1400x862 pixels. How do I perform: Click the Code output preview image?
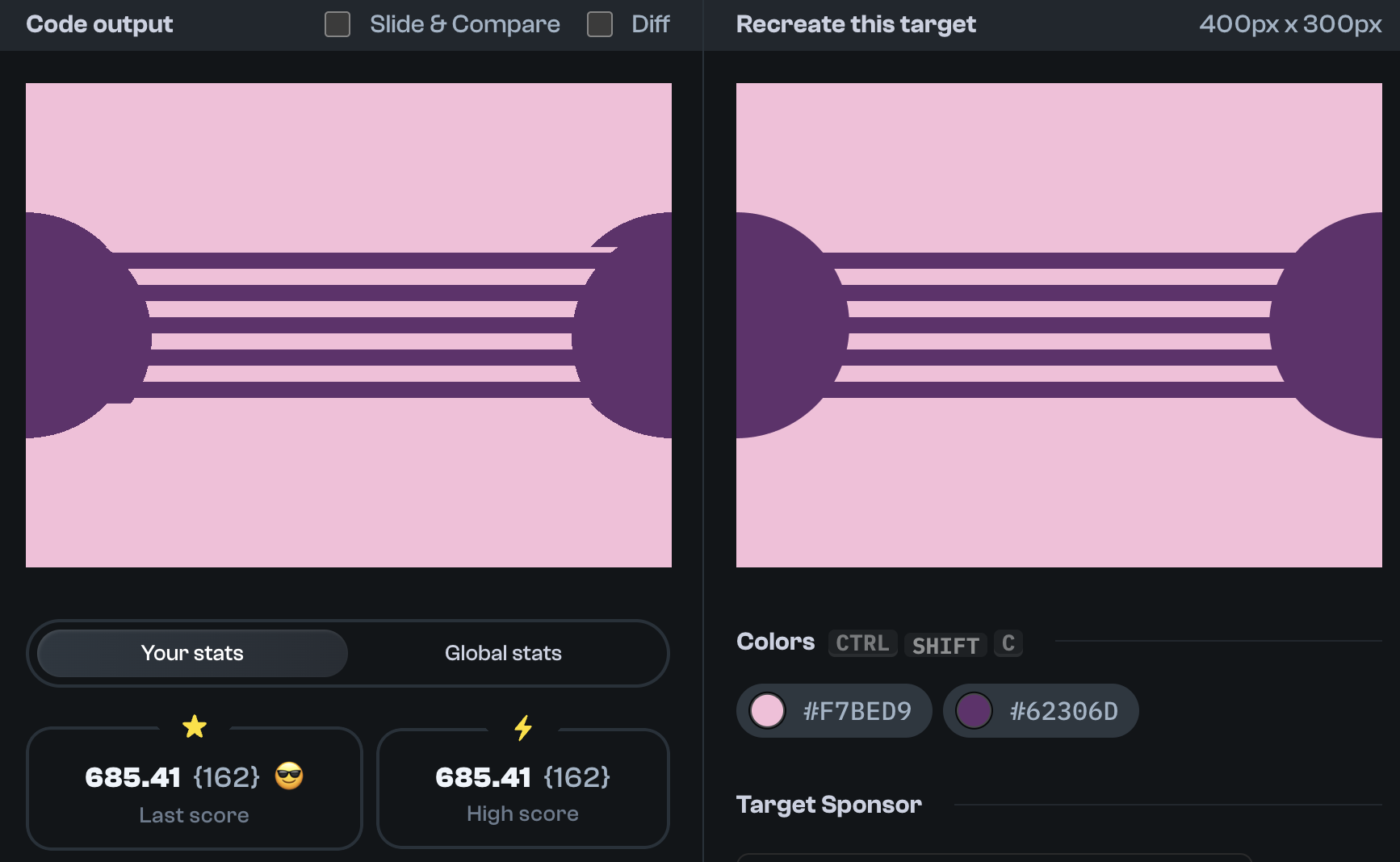(349, 325)
